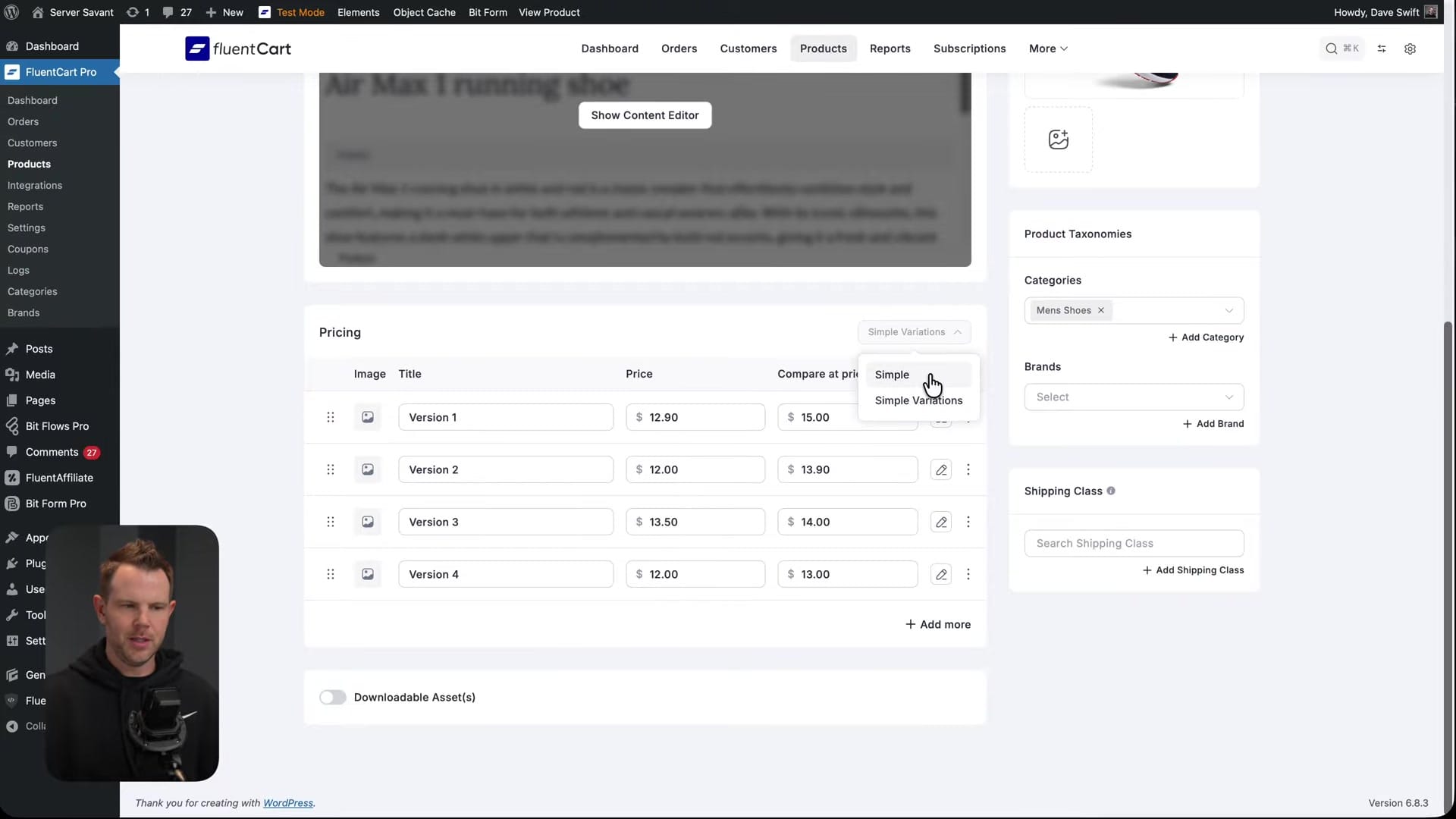
Task: Open View Product in admin bar
Action: pos(549,12)
